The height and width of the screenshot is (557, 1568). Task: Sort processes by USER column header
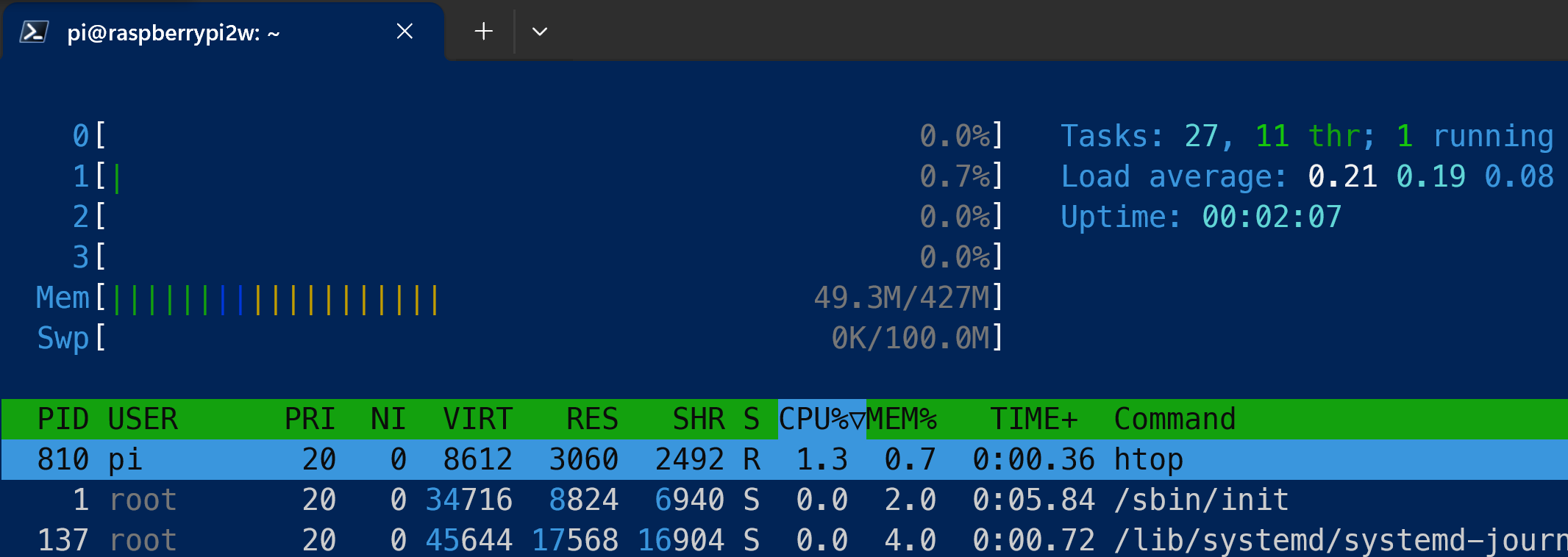[x=143, y=419]
